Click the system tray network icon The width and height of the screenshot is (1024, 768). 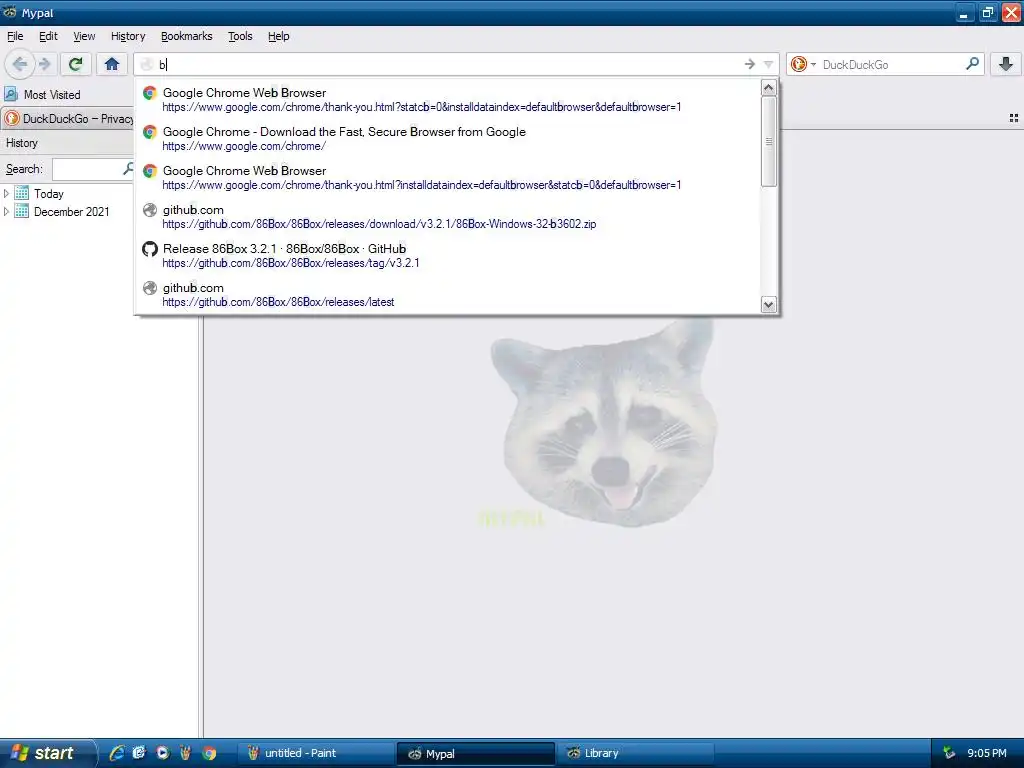[x=949, y=753]
